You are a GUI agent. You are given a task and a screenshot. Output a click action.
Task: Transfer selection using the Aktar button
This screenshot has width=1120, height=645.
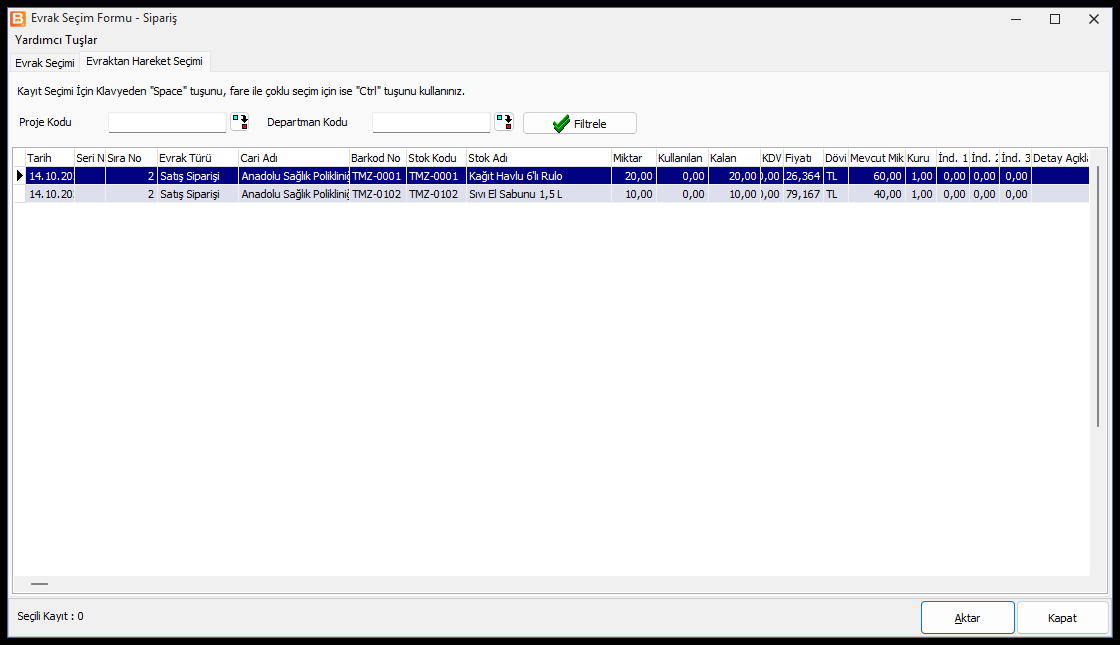pos(967,618)
